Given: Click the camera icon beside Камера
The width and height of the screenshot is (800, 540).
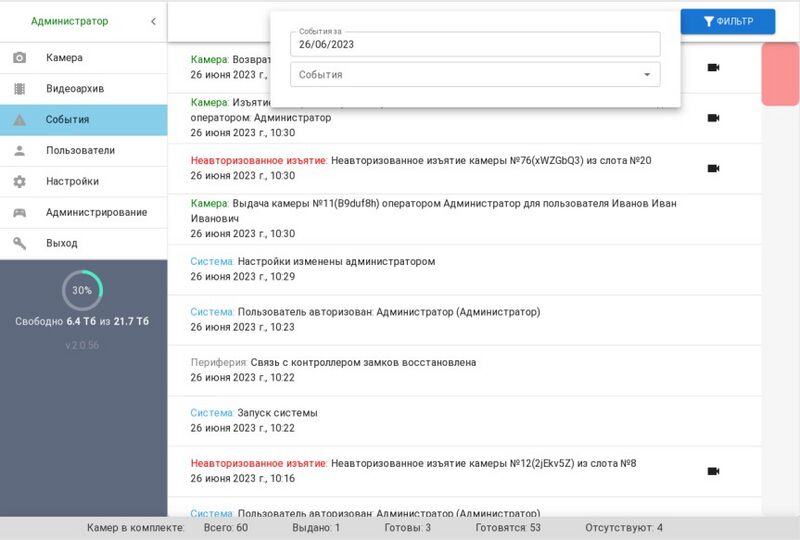Looking at the screenshot, I should coord(19,58).
